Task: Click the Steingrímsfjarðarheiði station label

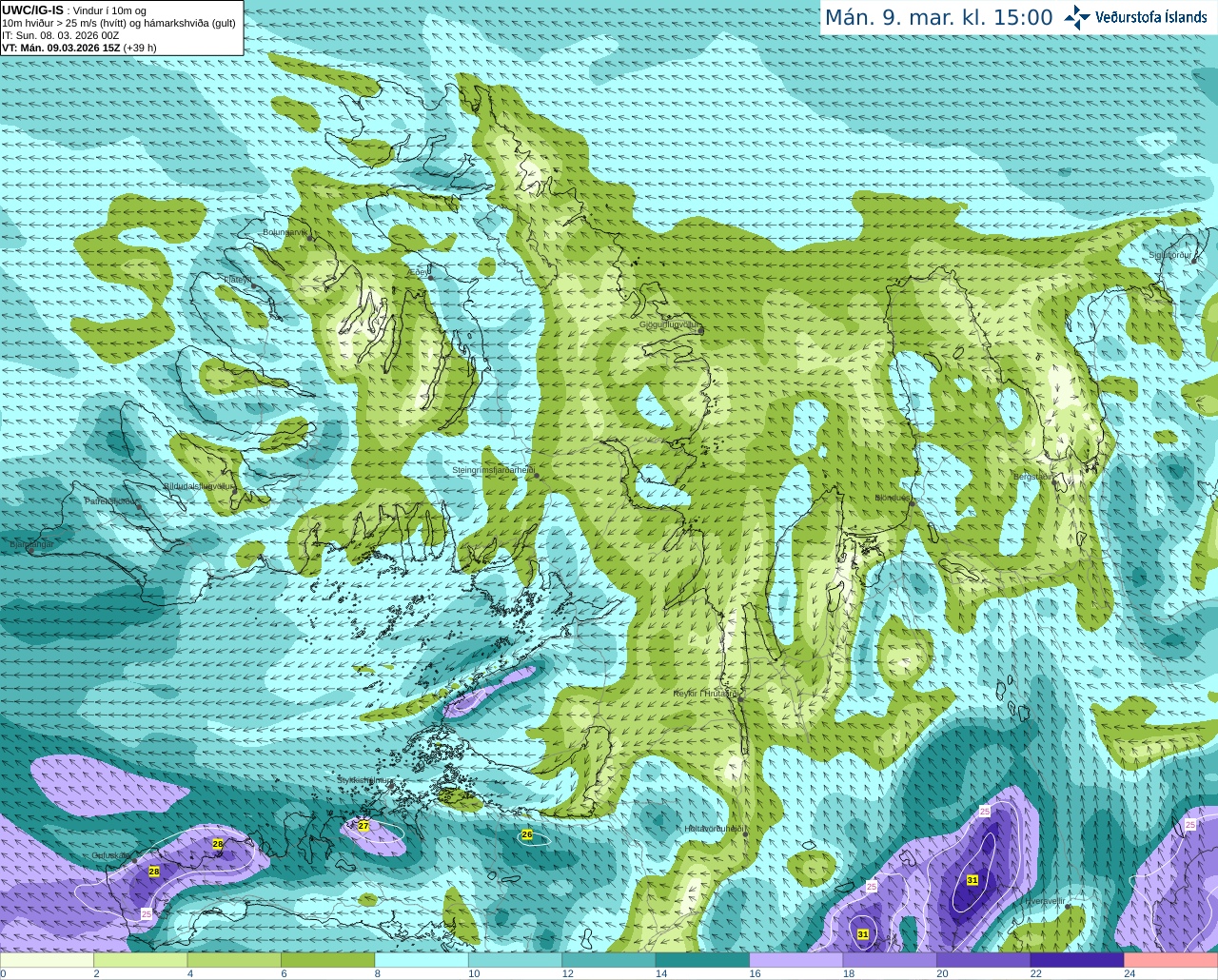Action: [492, 470]
